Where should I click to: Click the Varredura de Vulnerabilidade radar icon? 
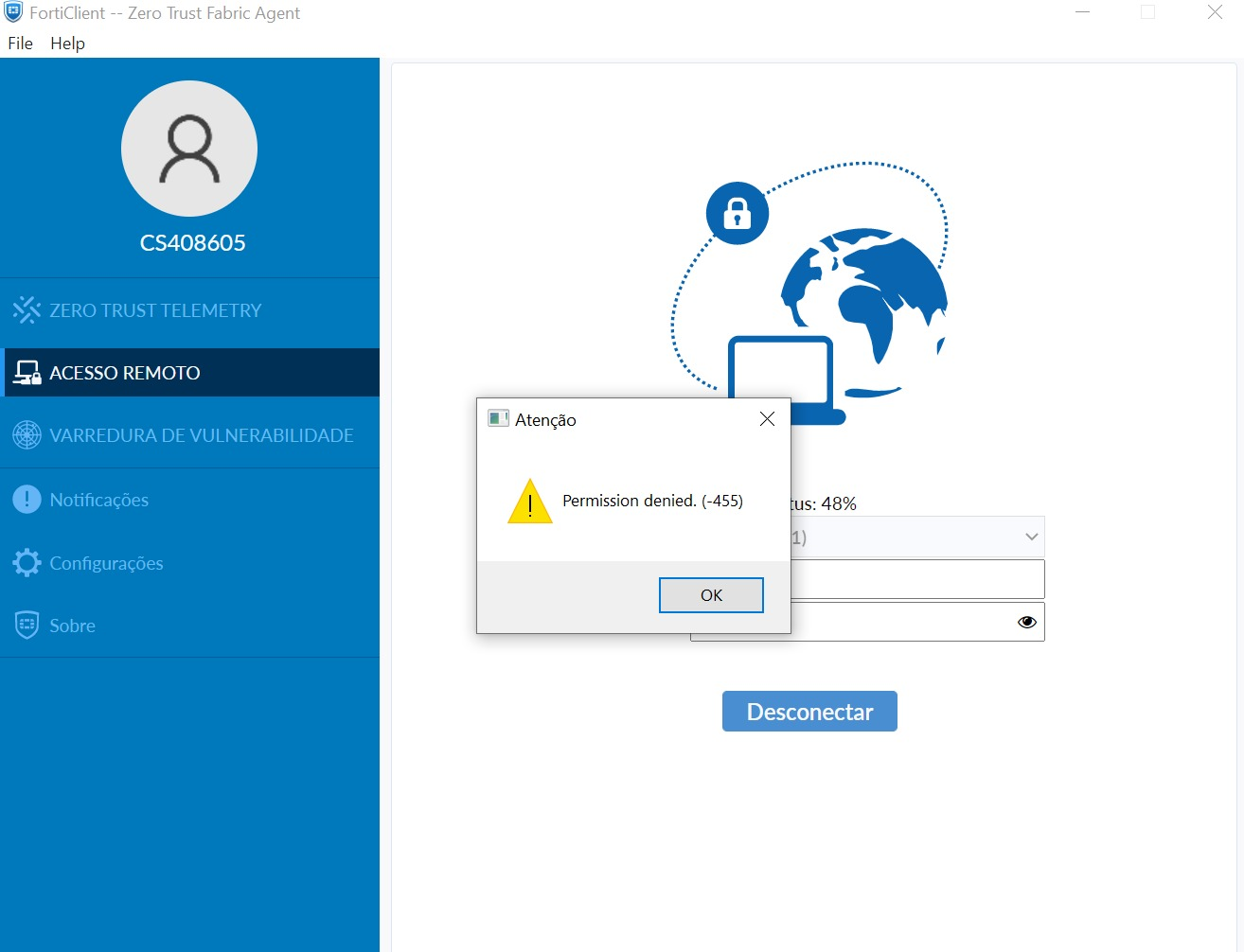pos(27,435)
